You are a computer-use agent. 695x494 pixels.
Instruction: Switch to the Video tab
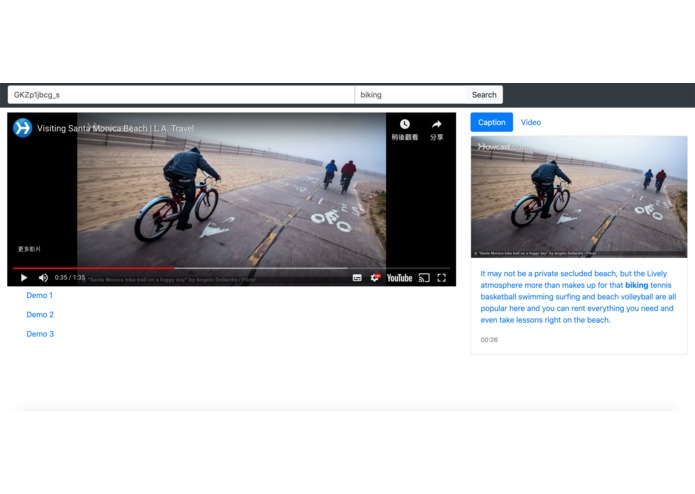pyautogui.click(x=531, y=122)
